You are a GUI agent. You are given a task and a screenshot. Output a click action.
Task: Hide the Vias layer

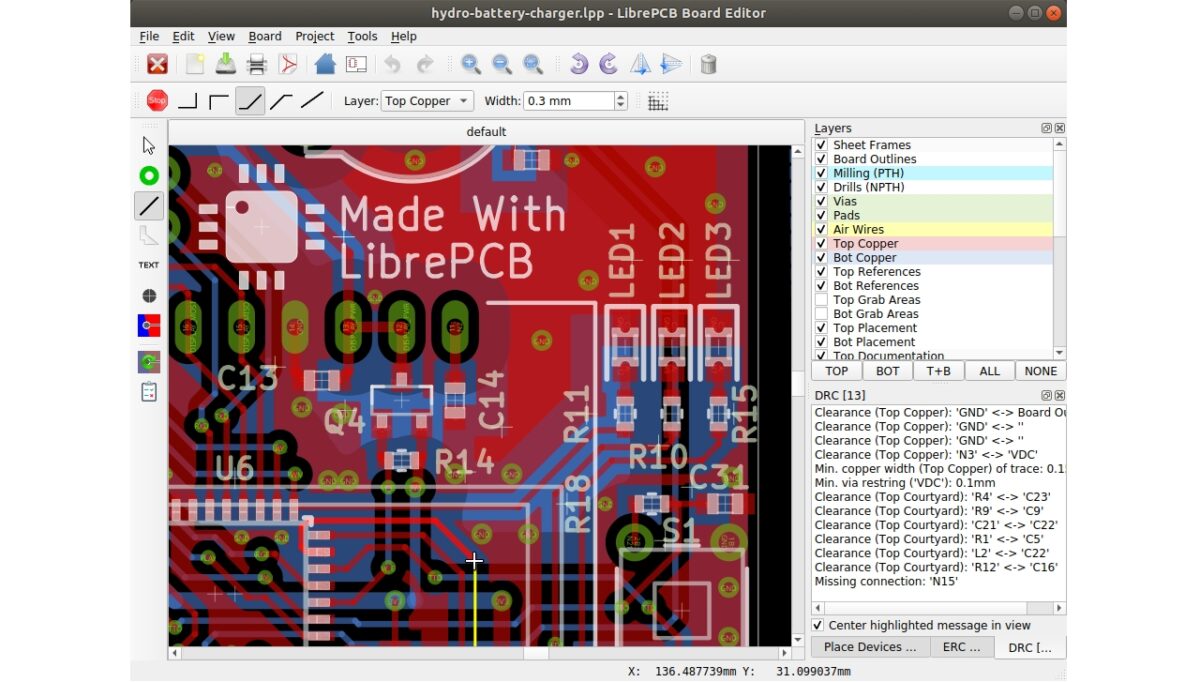821,201
